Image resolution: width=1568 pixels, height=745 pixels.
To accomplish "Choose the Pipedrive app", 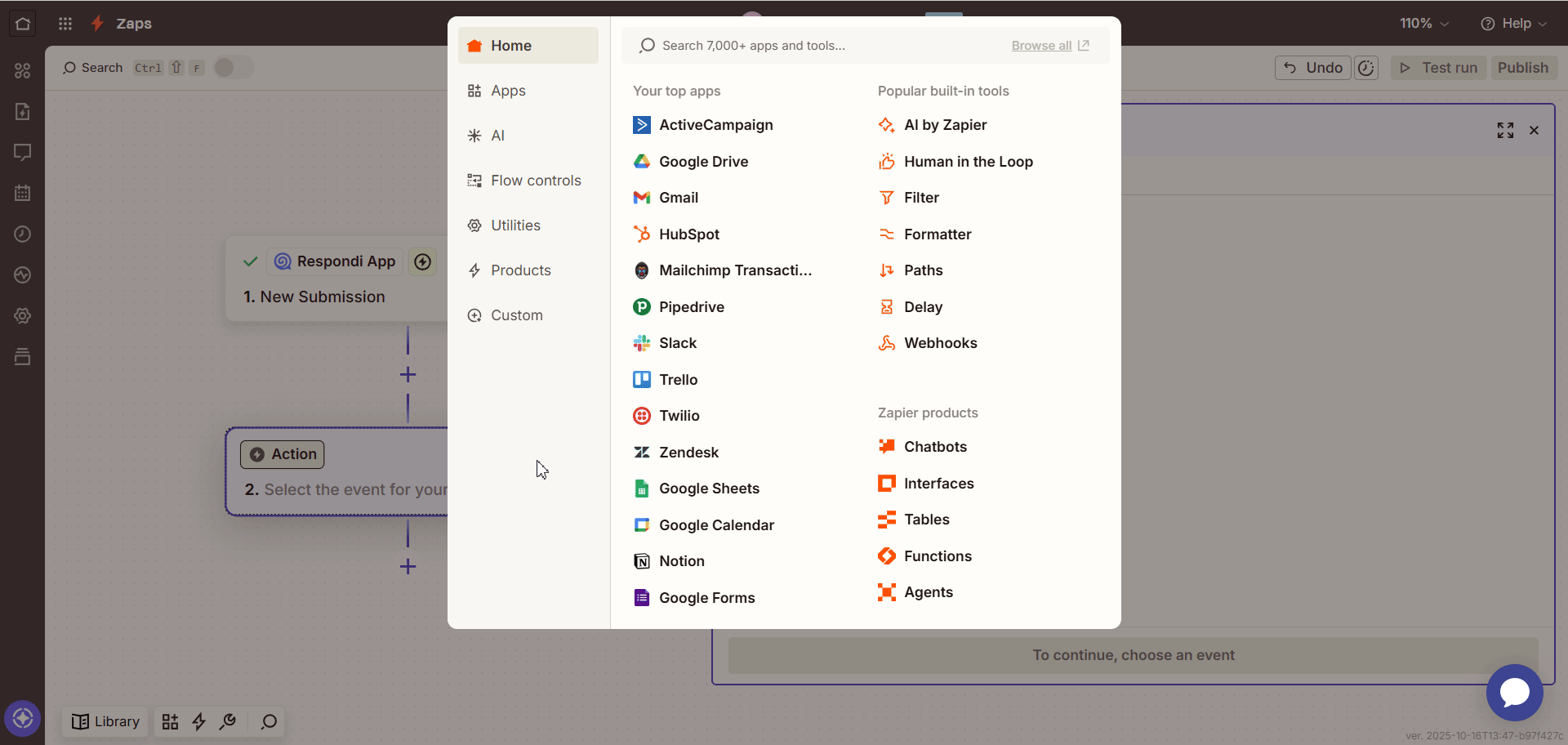I will [679, 307].
